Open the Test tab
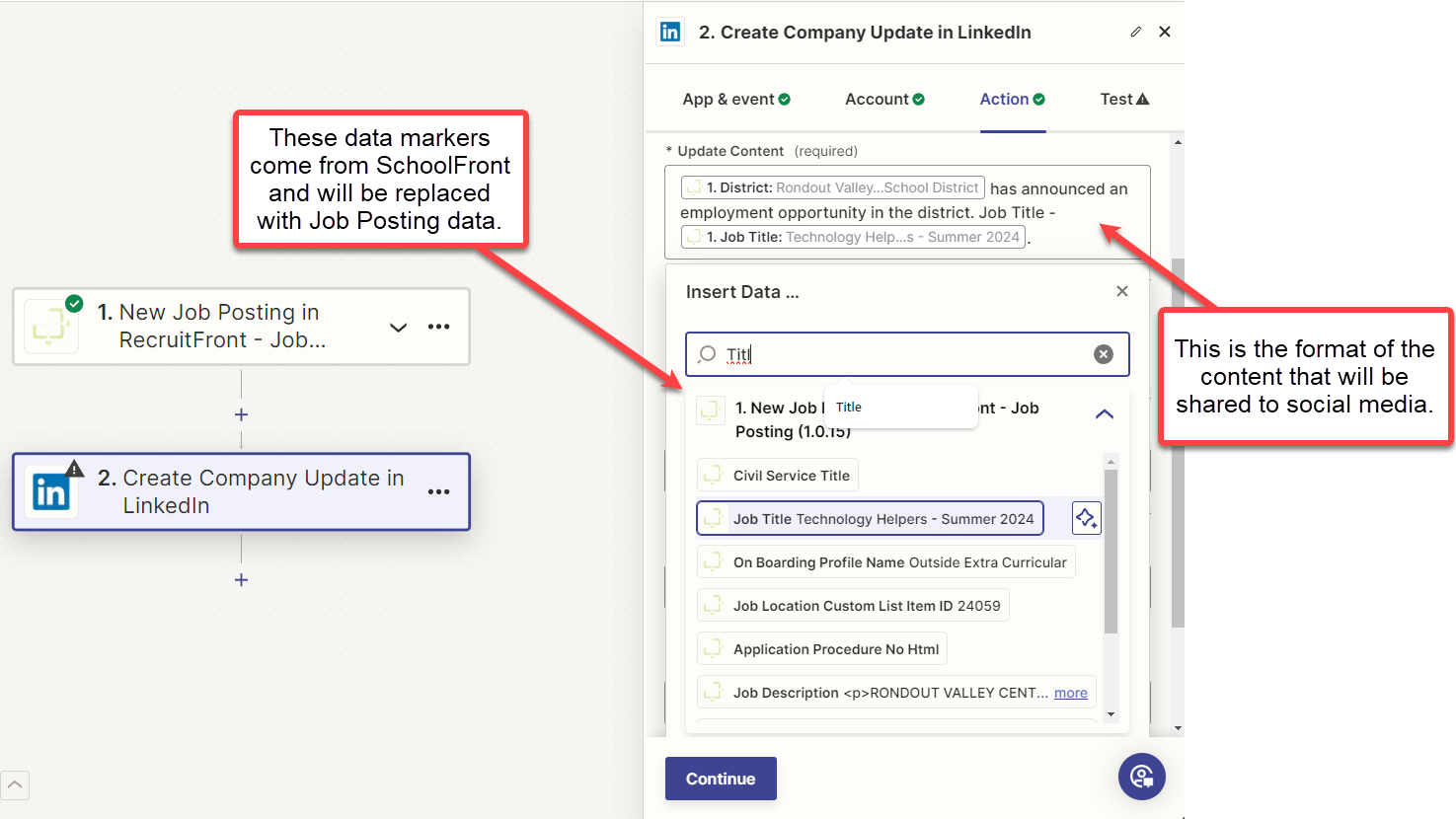 (x=1124, y=99)
